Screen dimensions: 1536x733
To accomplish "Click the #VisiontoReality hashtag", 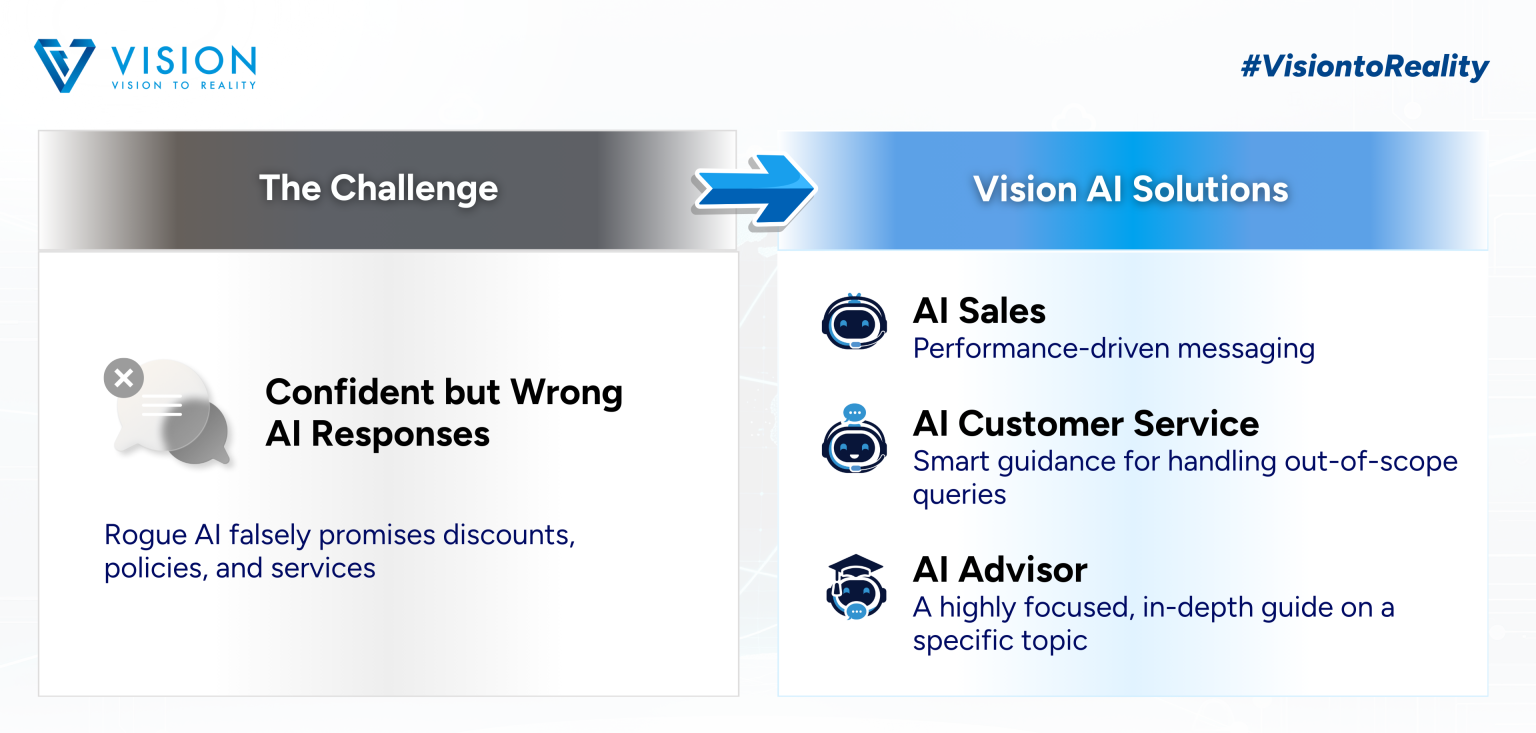I will pyautogui.click(x=1364, y=67).
